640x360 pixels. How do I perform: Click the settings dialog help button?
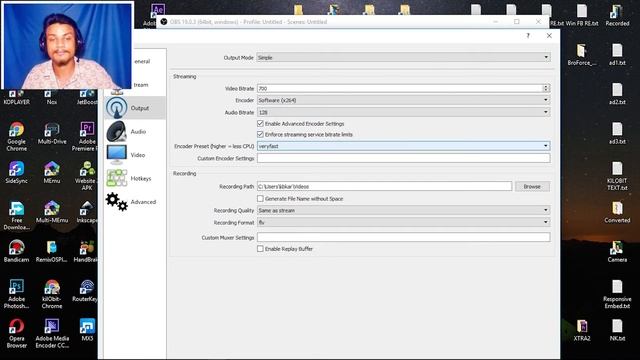tap(528, 36)
